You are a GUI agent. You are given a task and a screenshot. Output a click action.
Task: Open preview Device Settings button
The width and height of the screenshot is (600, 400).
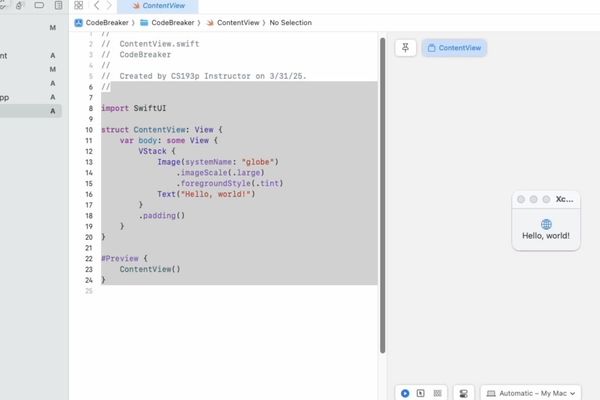(x=463, y=393)
